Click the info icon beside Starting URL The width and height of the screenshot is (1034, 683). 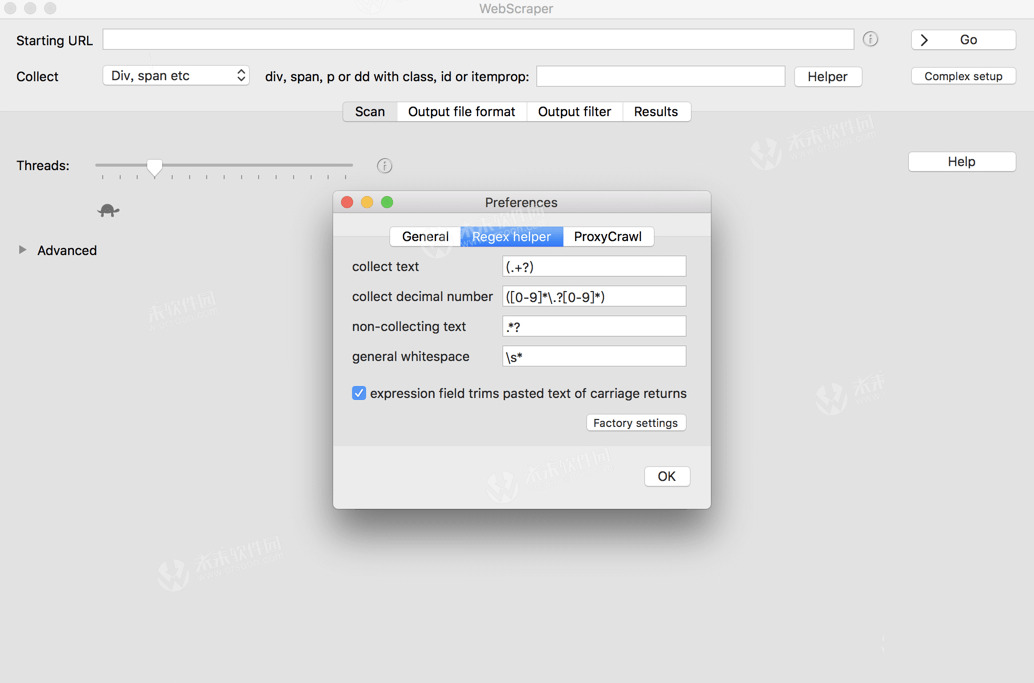click(x=870, y=39)
